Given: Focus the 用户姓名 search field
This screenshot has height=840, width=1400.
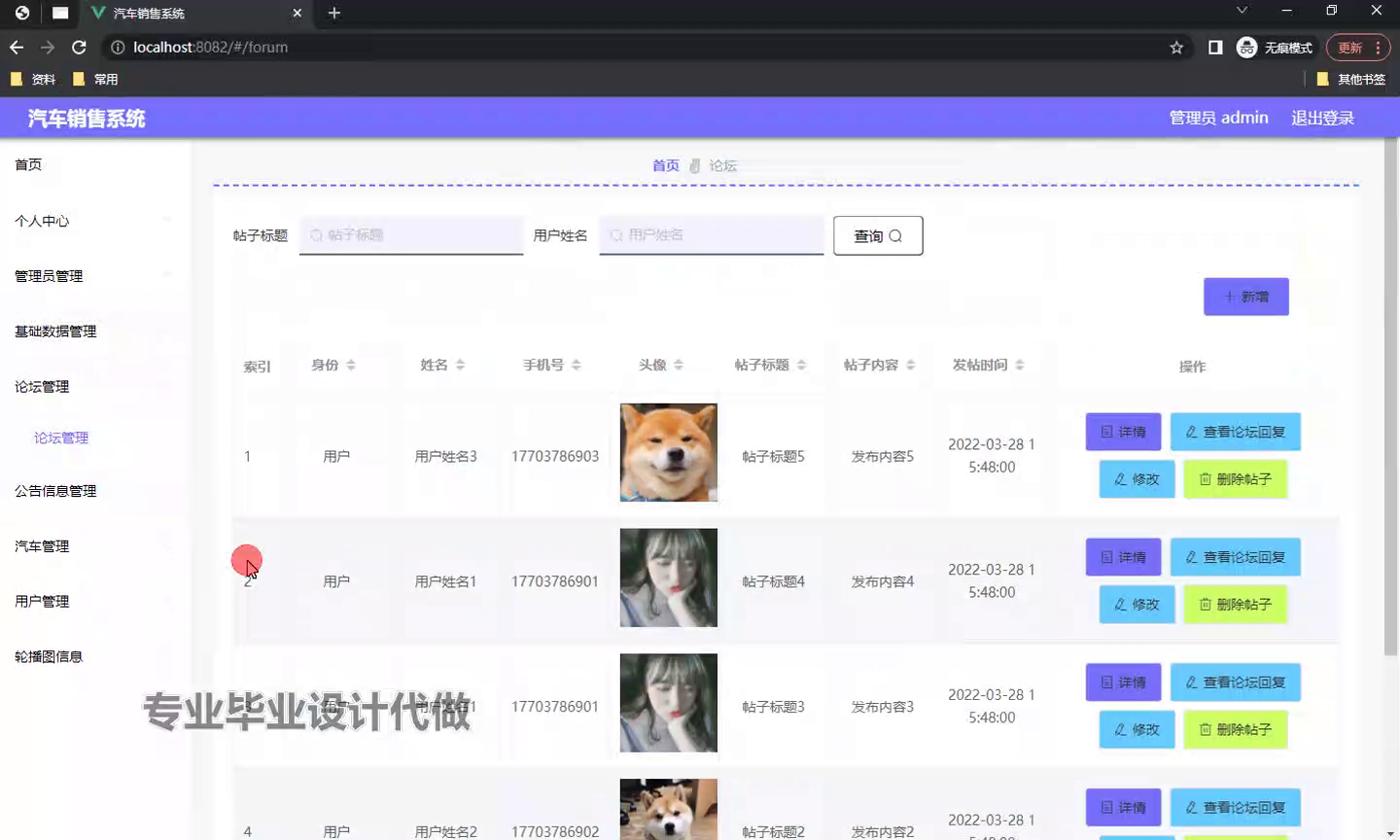Looking at the screenshot, I should pos(712,235).
